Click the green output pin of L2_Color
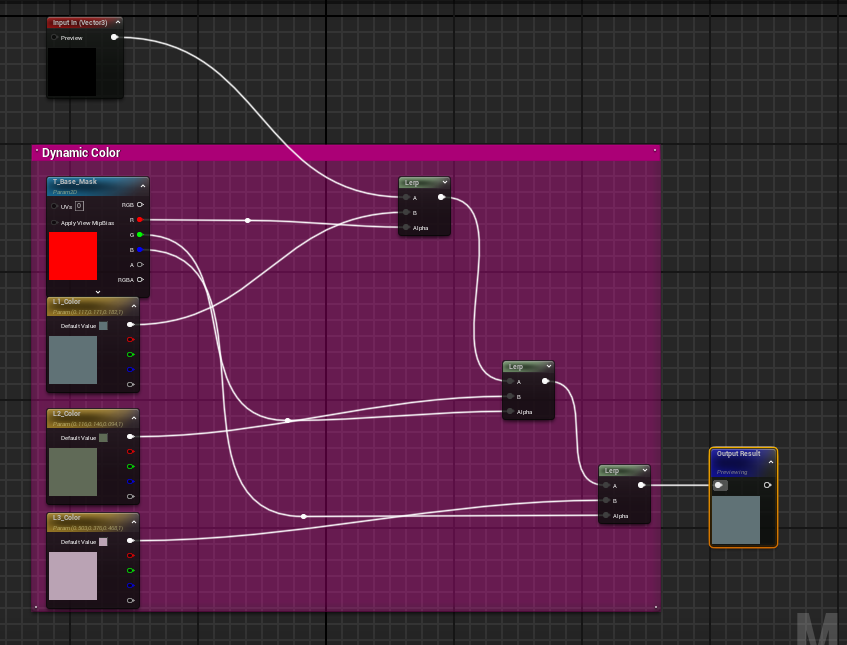 (x=130, y=466)
